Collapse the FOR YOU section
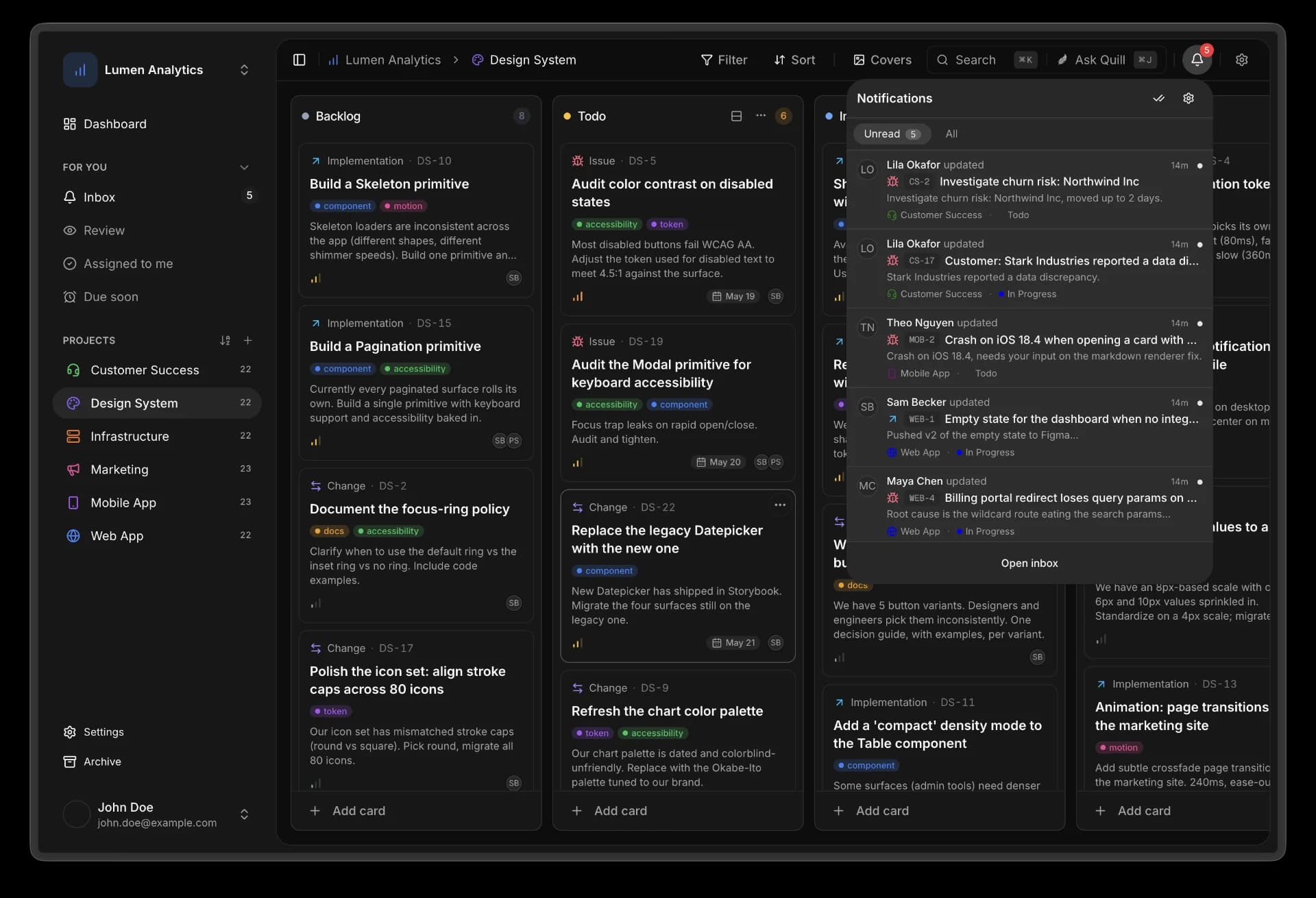Image resolution: width=1316 pixels, height=898 pixels. [244, 167]
